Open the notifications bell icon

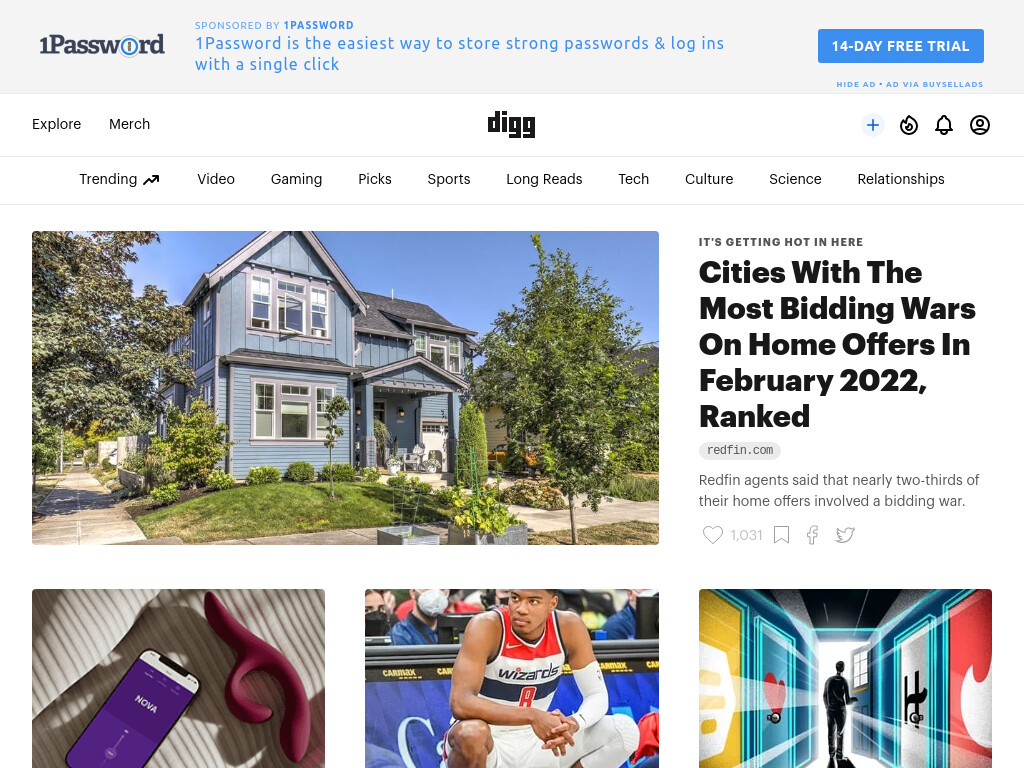944,125
